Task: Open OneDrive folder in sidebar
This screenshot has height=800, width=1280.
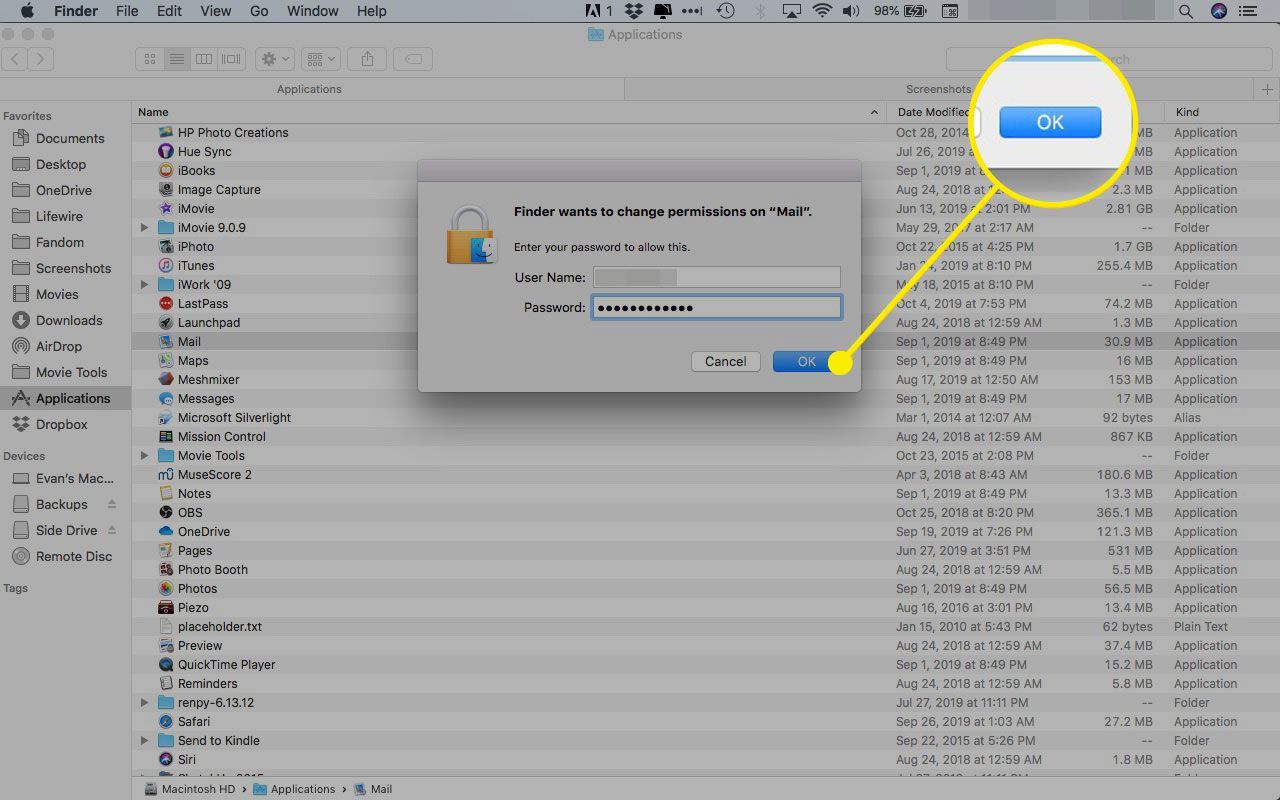Action: pos(65,190)
